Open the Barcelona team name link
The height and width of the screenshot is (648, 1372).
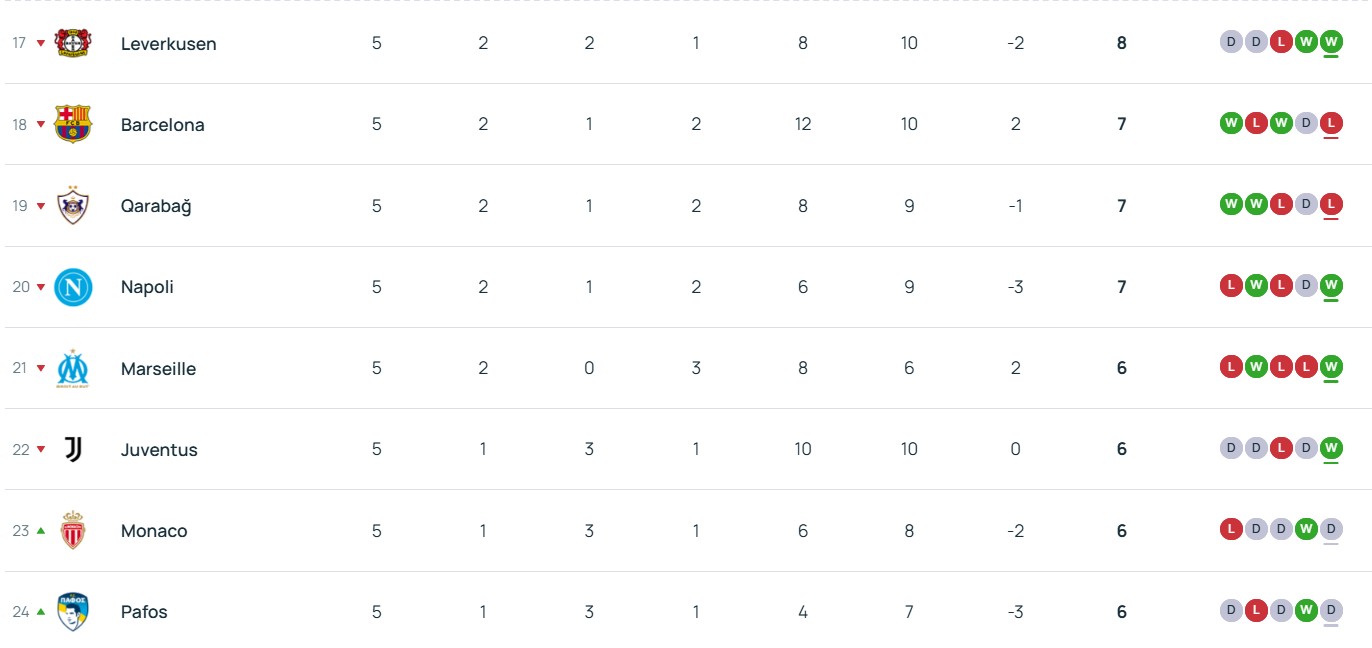point(162,125)
